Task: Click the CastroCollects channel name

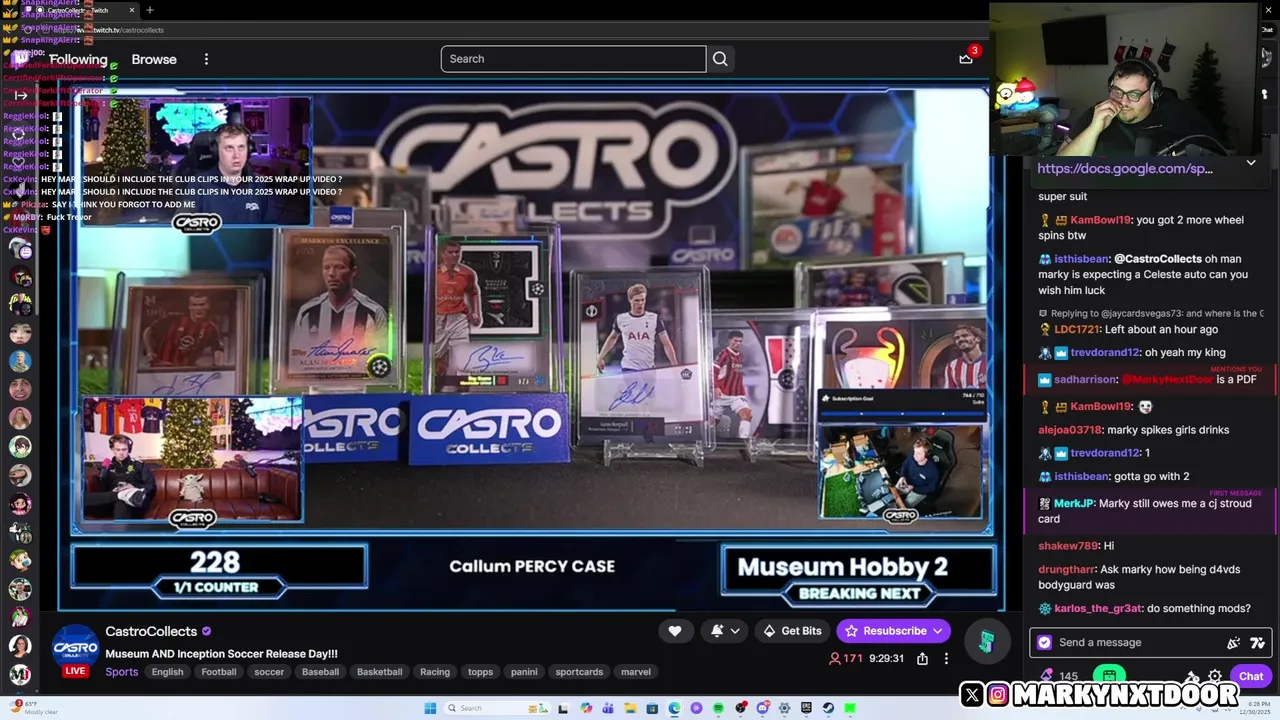Action: (151, 631)
